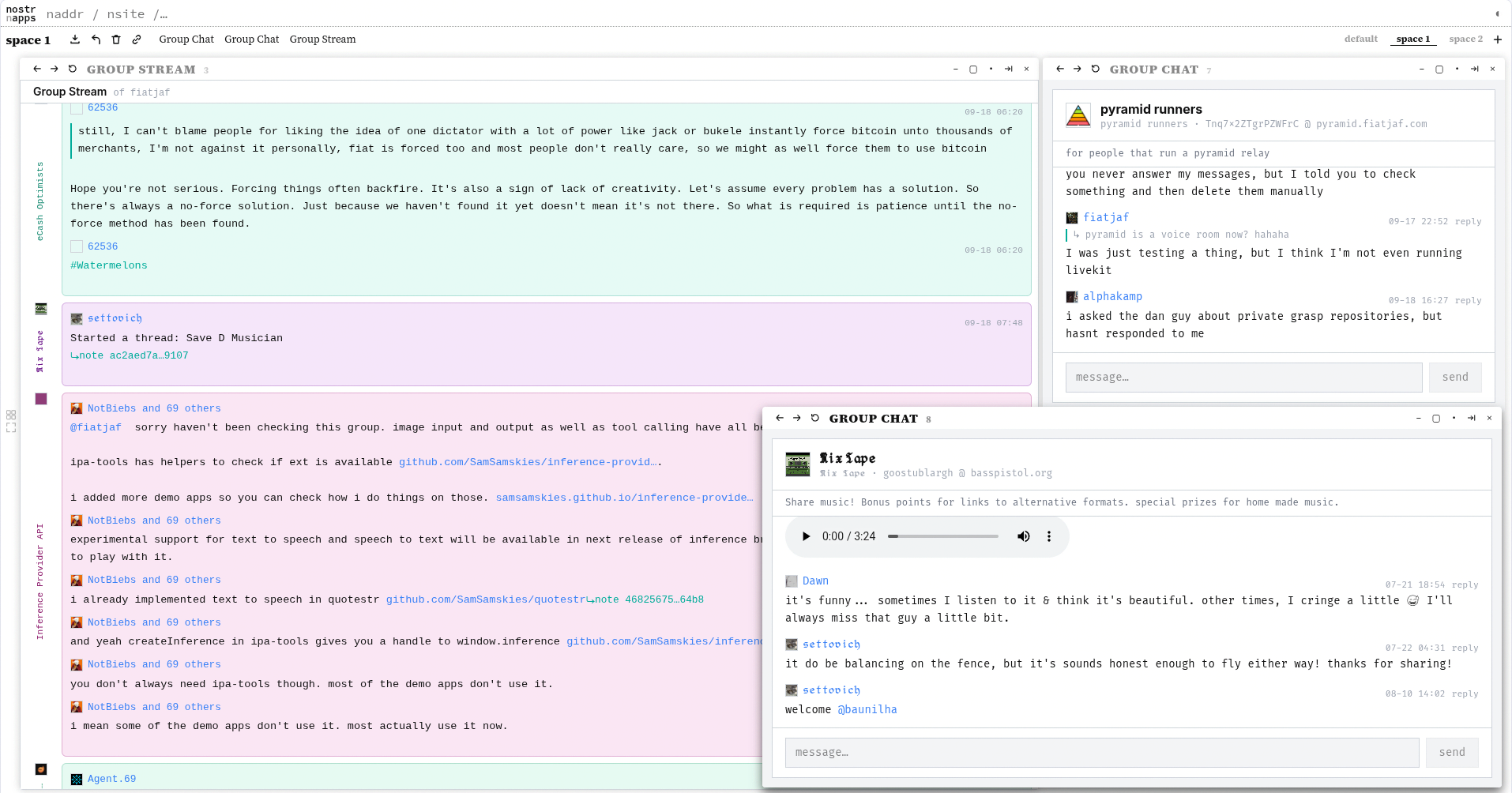The width and height of the screenshot is (1512, 793).
Task: Open the #Watermelons hashtag link
Action: tap(109, 265)
